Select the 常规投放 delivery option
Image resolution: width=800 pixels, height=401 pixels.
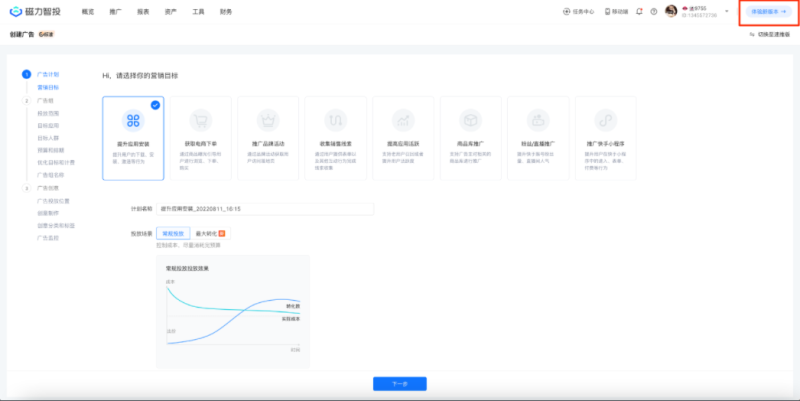[x=173, y=233]
